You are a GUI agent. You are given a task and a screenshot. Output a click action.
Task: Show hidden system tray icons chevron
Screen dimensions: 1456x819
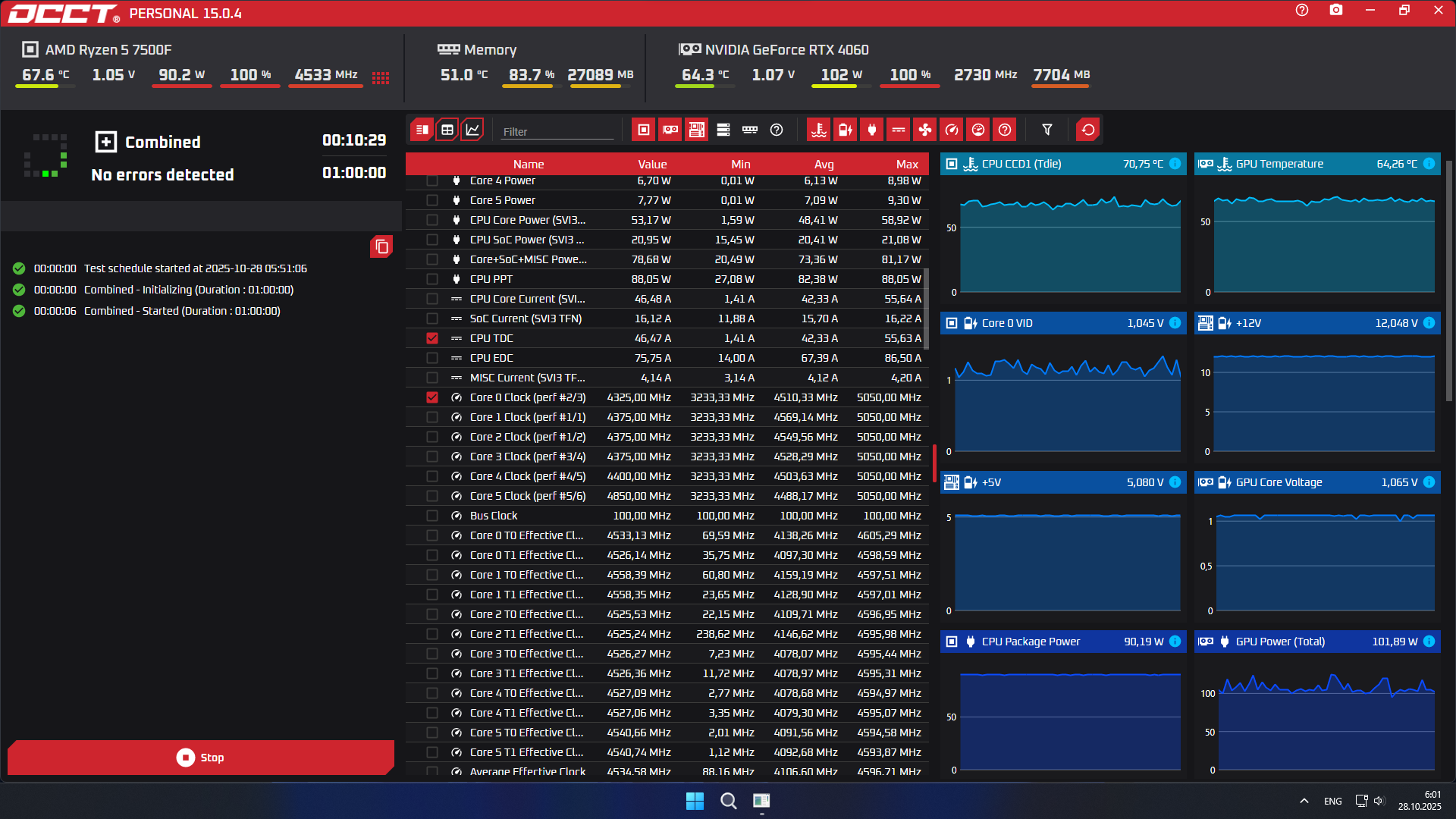(x=1304, y=801)
